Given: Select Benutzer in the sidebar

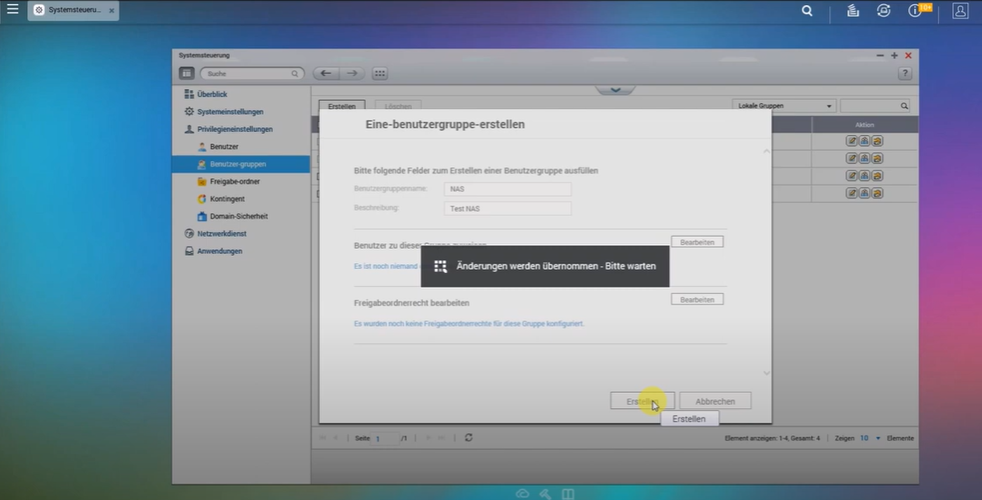Looking at the screenshot, I should point(223,147).
